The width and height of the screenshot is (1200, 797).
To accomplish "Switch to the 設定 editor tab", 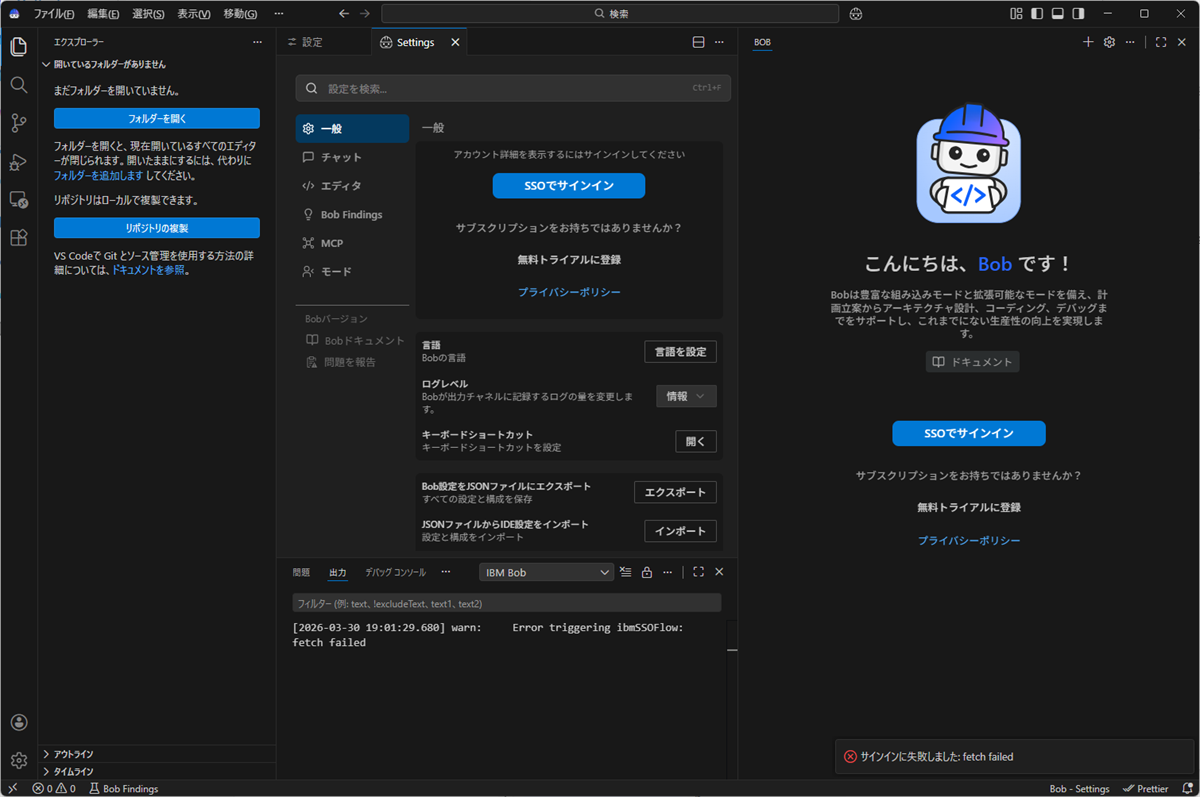I will click(x=312, y=42).
